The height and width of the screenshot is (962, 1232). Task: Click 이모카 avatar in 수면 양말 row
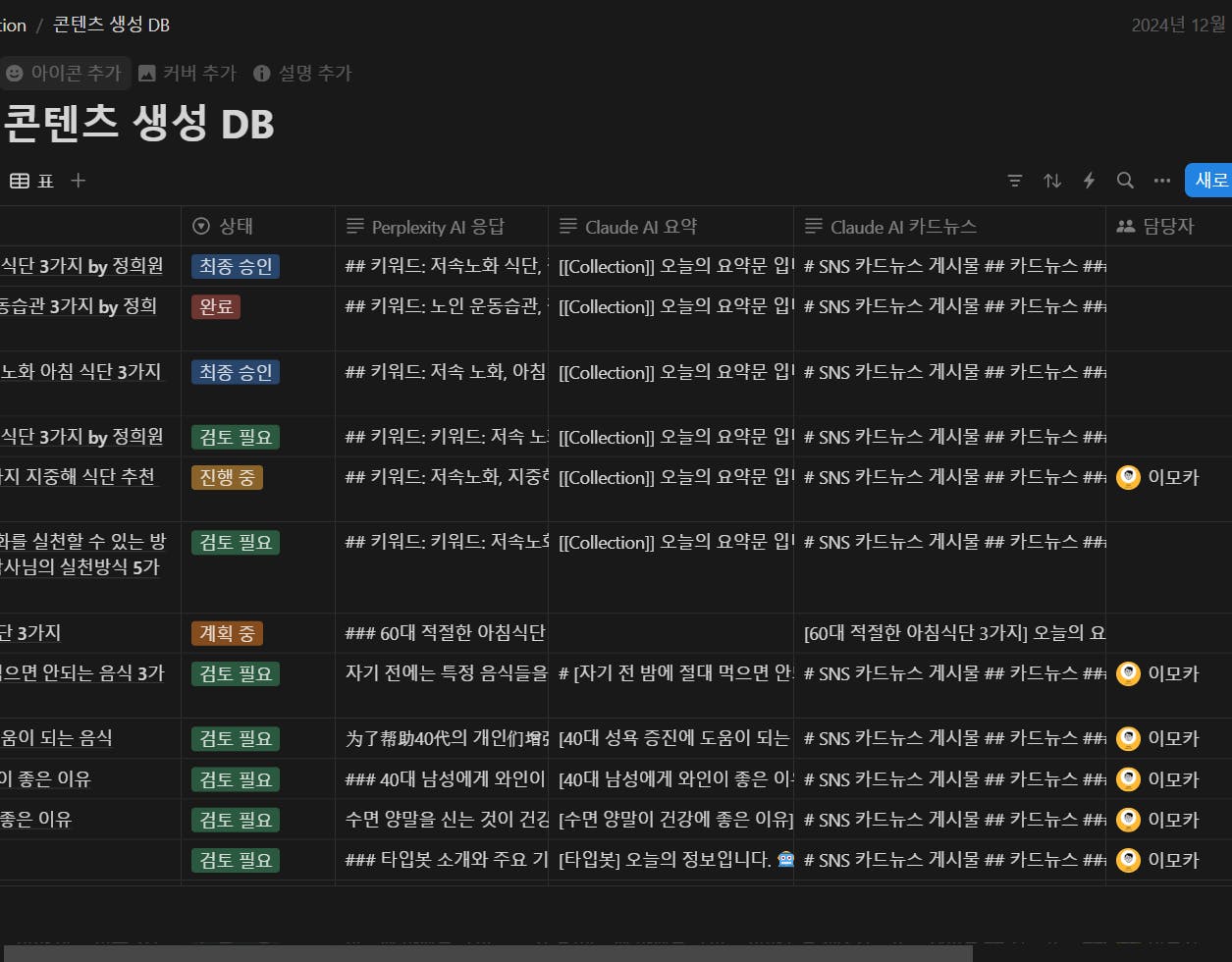click(1128, 820)
